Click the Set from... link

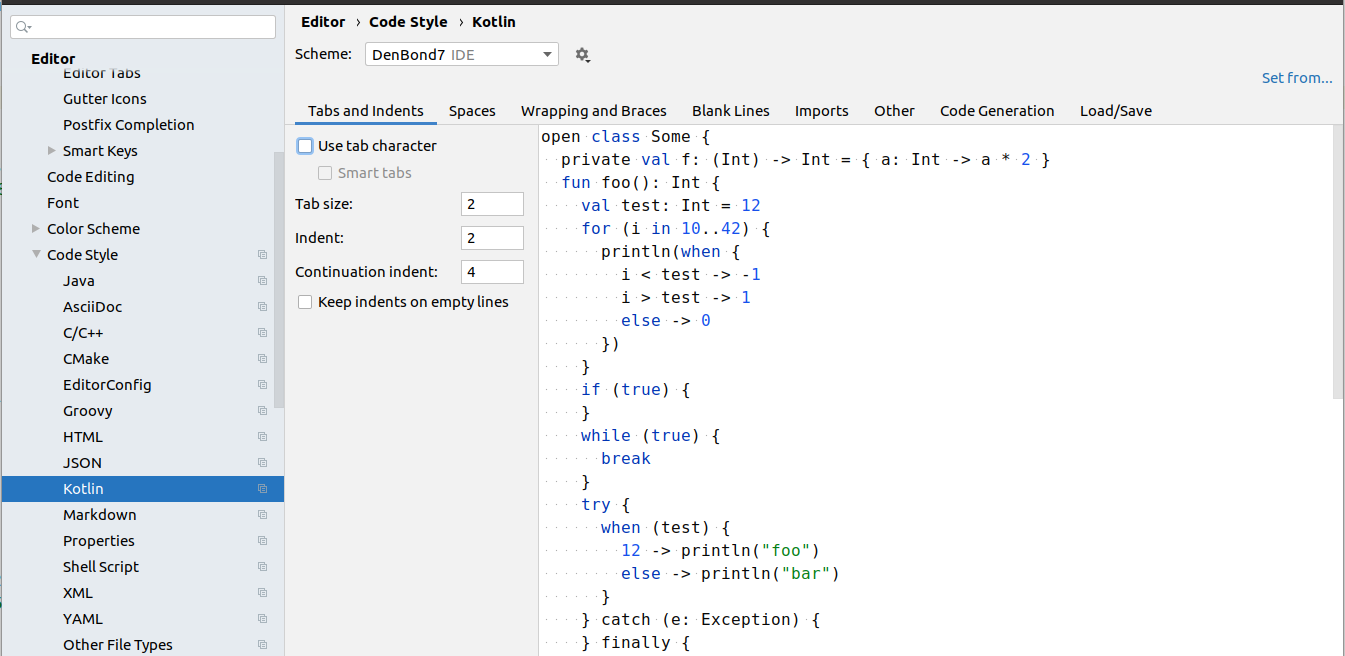pyautogui.click(x=1297, y=78)
